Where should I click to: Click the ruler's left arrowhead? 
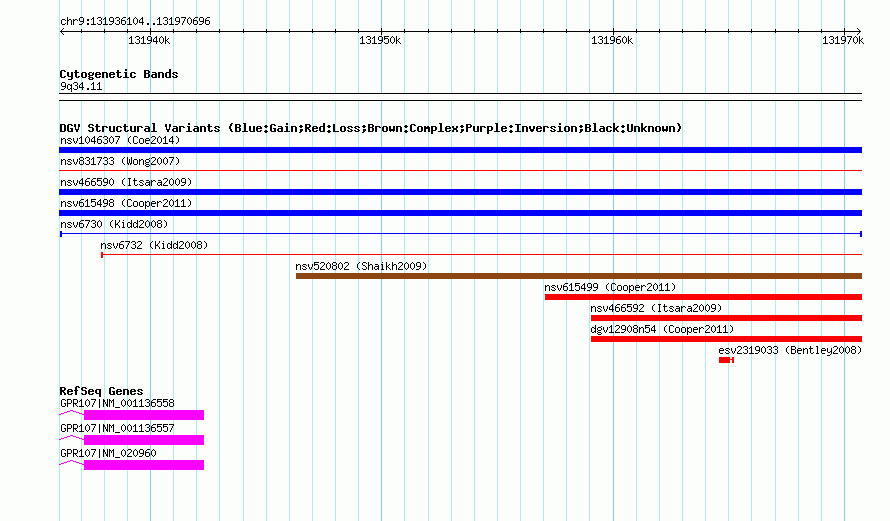(x=62, y=32)
